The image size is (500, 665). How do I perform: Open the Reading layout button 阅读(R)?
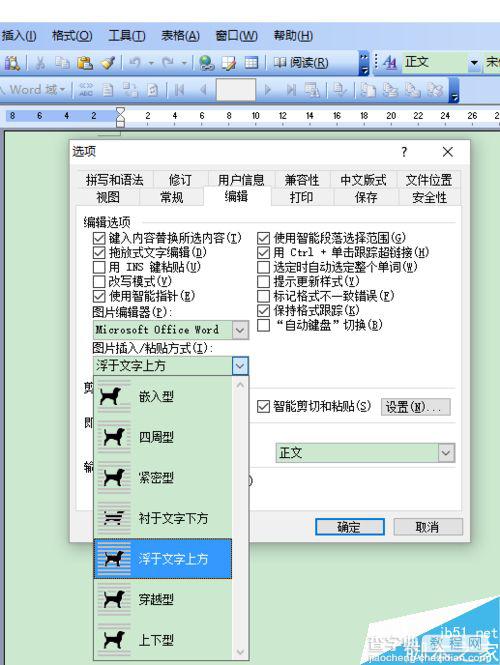click(x=301, y=63)
